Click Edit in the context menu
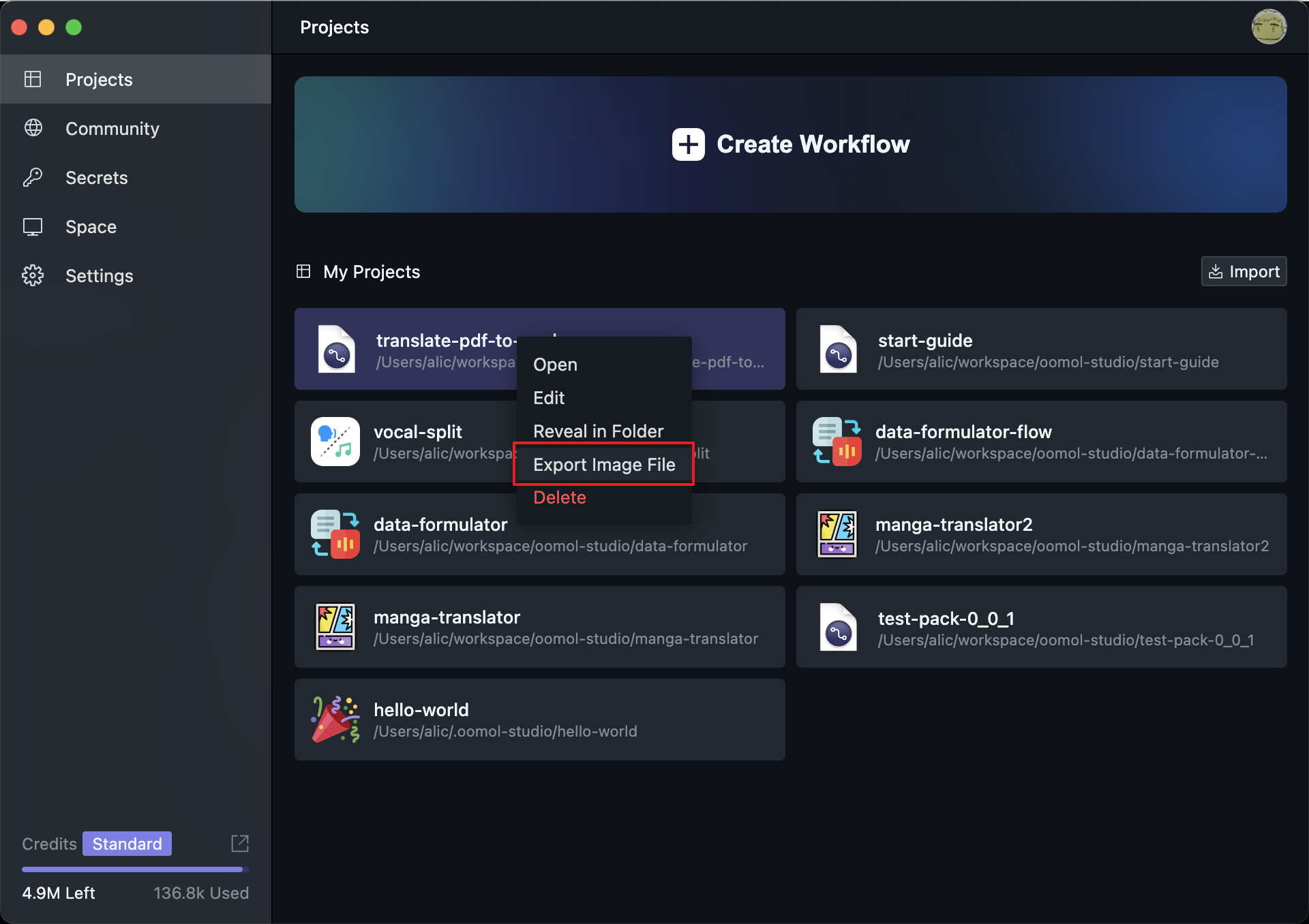The height and width of the screenshot is (924, 1309). tap(549, 398)
